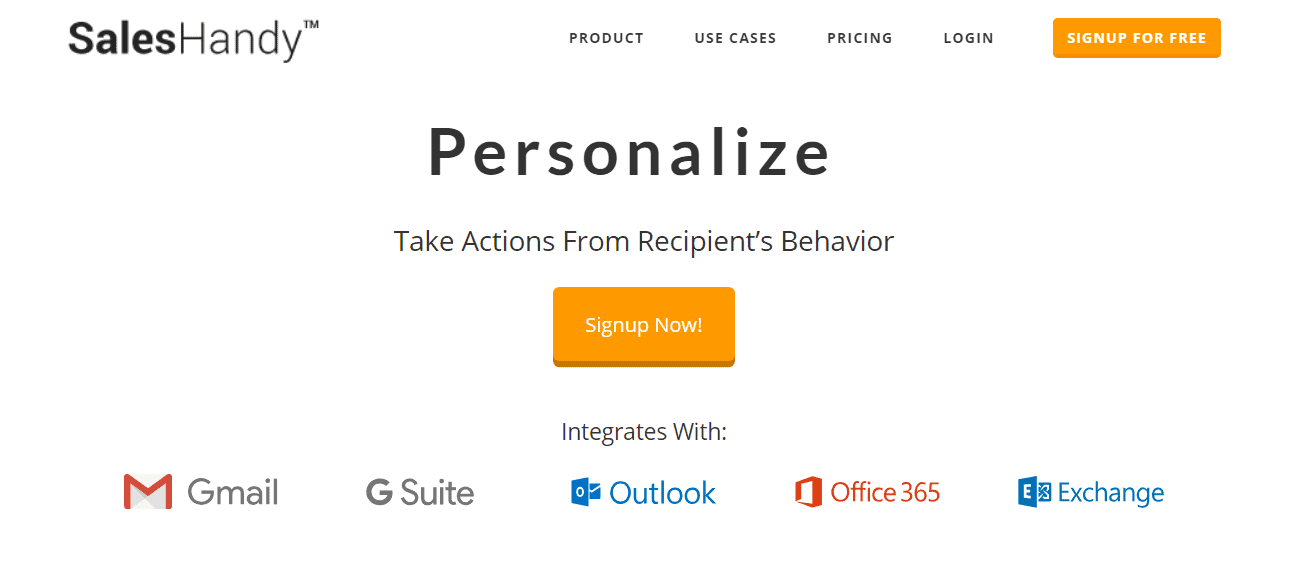Image resolution: width=1310 pixels, height=572 pixels.
Task: Open the Login page
Action: tap(968, 38)
